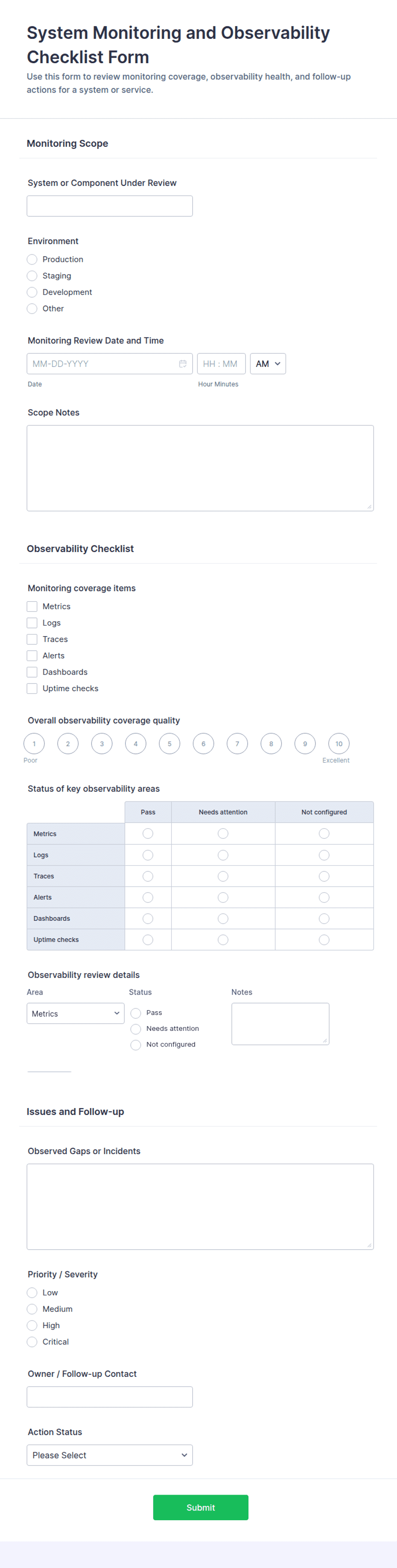Click the calendar icon in date field

pyautogui.click(x=183, y=364)
